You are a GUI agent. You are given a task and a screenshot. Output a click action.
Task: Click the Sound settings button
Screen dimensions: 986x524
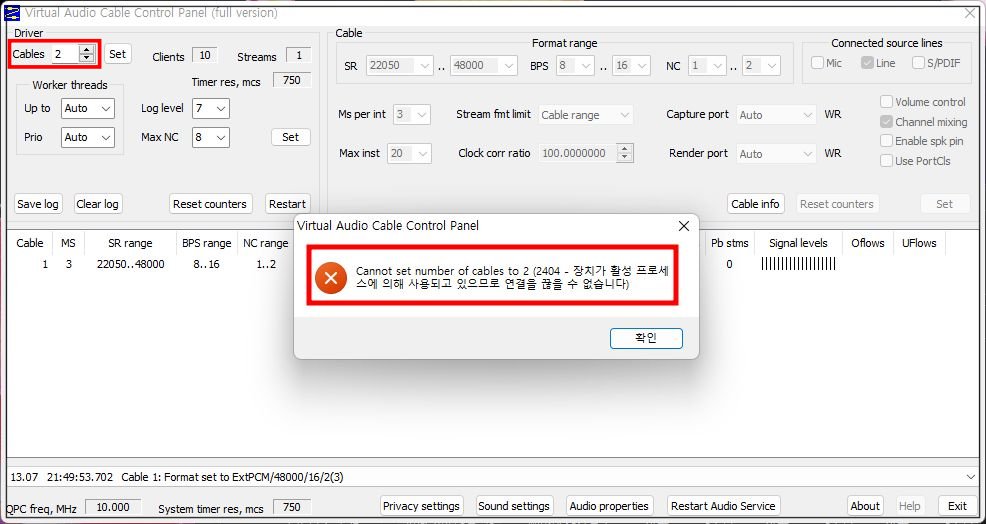(514, 506)
